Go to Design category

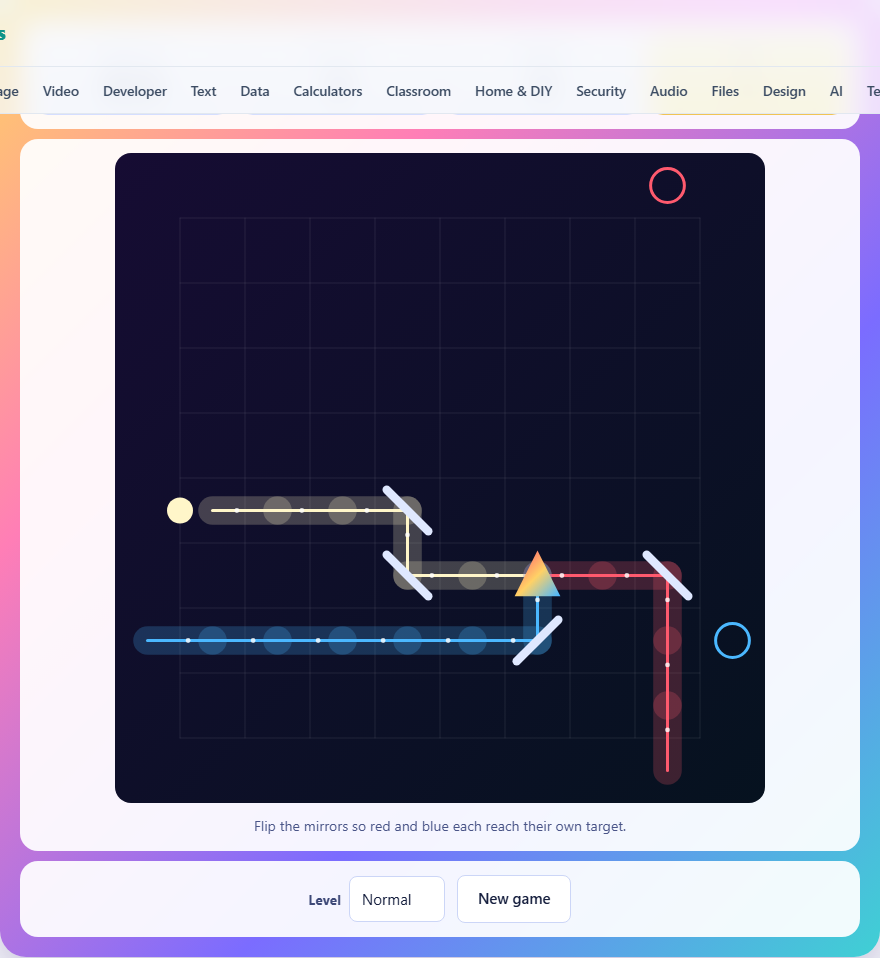(784, 91)
